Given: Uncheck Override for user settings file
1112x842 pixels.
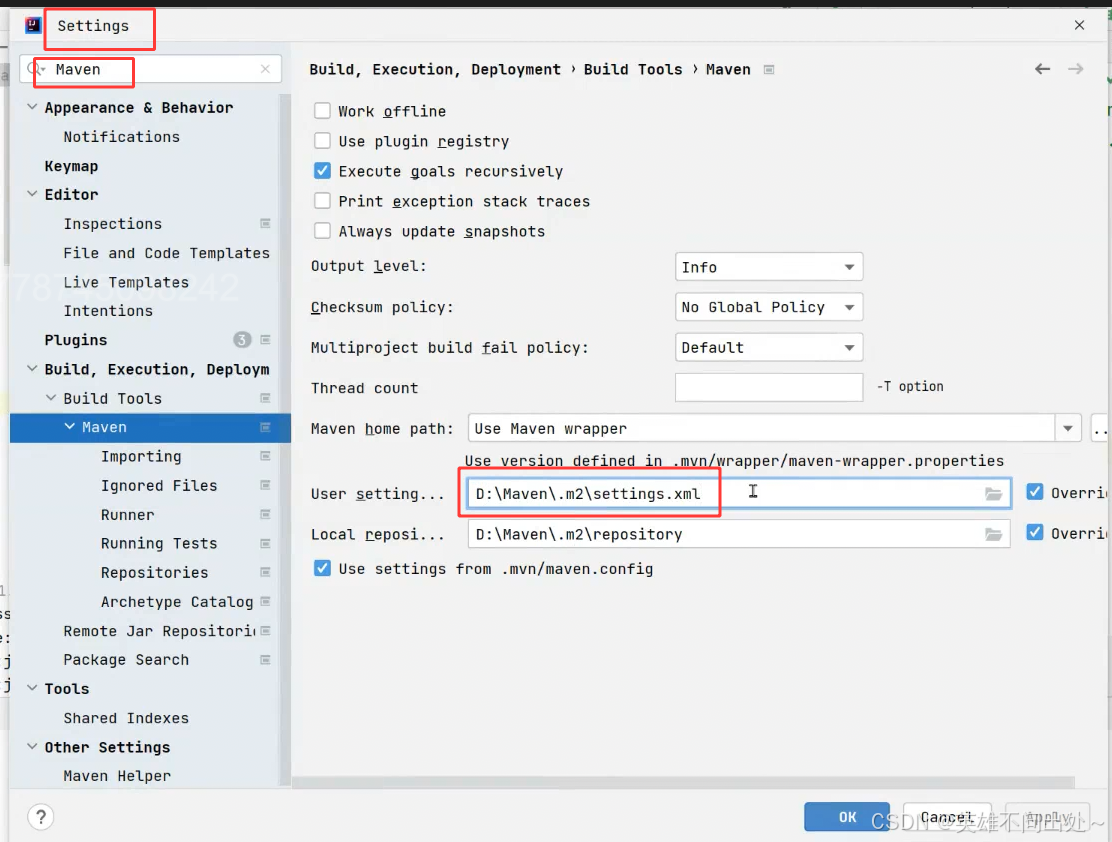Looking at the screenshot, I should (x=1035, y=492).
